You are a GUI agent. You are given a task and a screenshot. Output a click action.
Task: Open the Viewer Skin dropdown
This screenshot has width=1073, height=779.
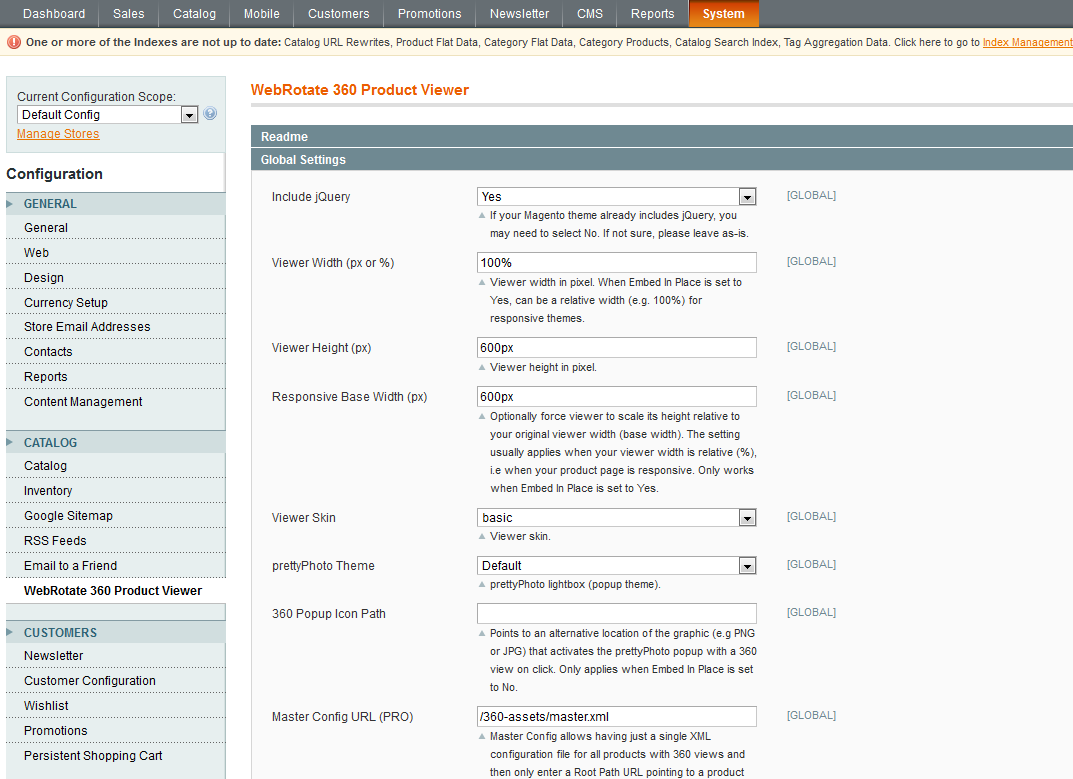pos(617,518)
